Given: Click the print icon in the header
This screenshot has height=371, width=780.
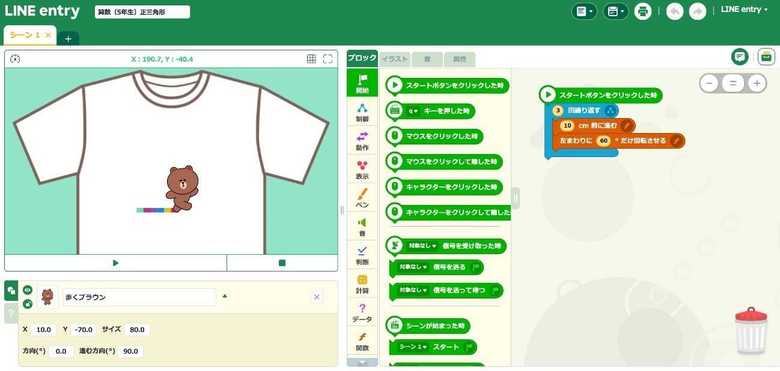Looking at the screenshot, I should click(643, 11).
